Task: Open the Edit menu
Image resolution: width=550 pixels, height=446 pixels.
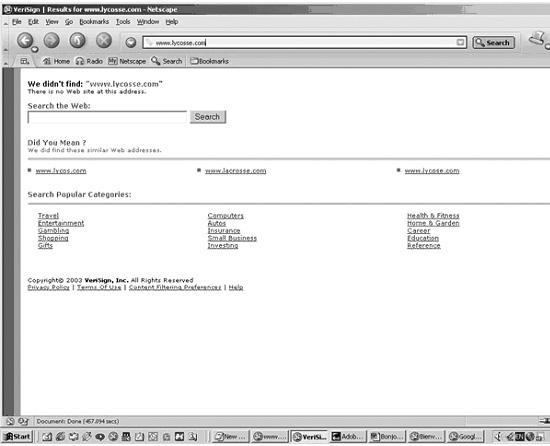Action: coord(33,22)
